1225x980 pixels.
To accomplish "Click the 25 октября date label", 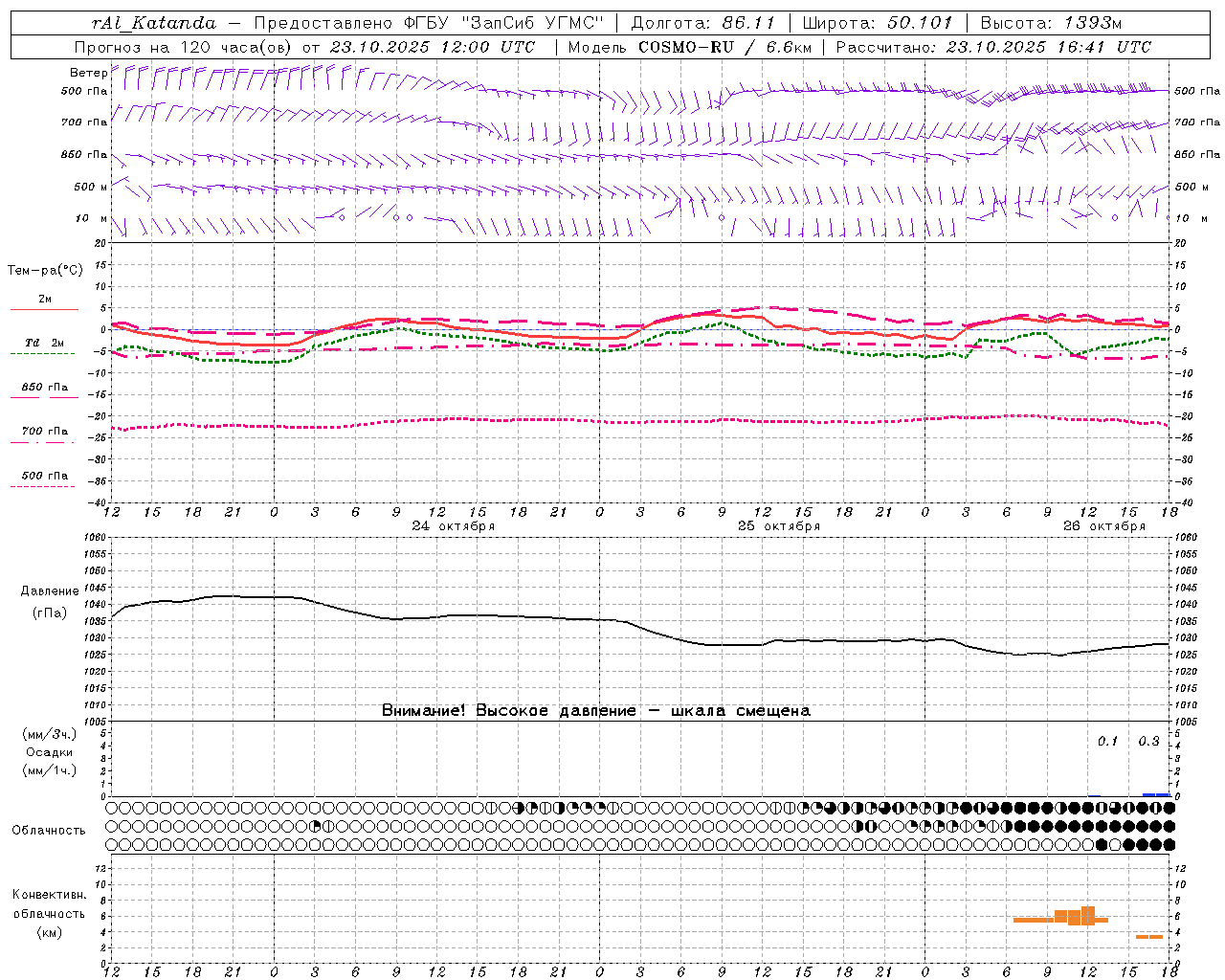I will 779,526.
